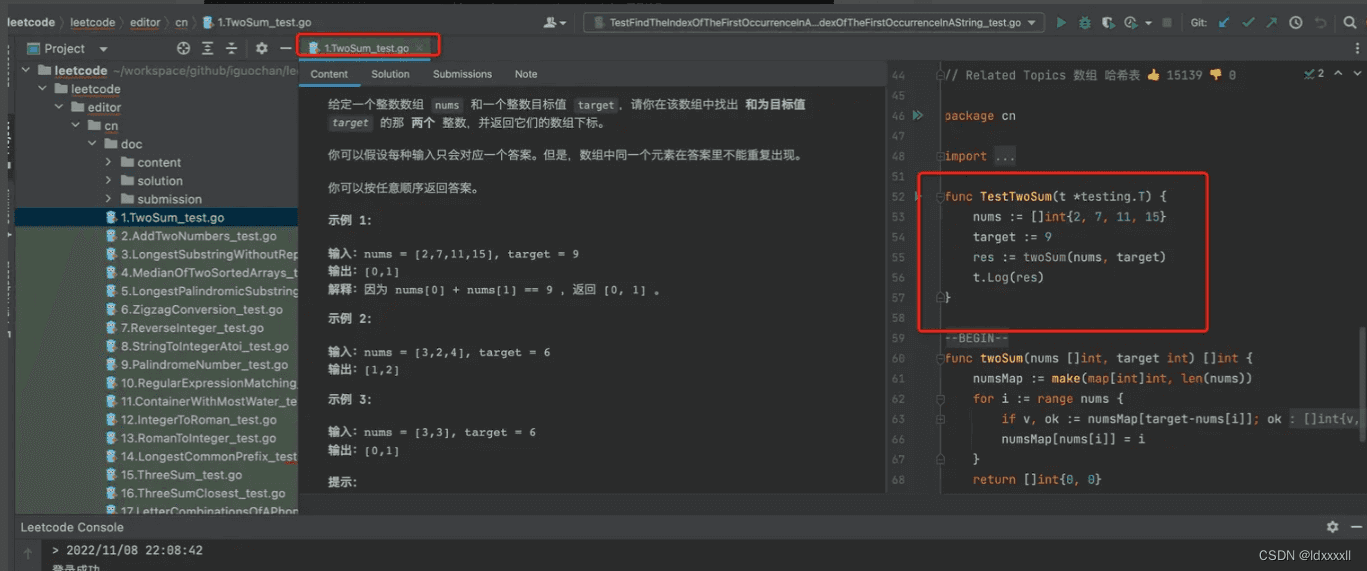Screen dimensions: 1367x571
Task: Collapse the inner leetcode folder
Action: click(43, 89)
